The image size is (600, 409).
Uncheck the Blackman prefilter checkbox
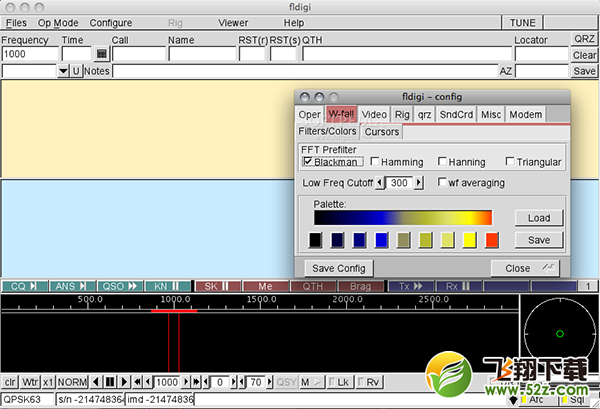click(308, 161)
